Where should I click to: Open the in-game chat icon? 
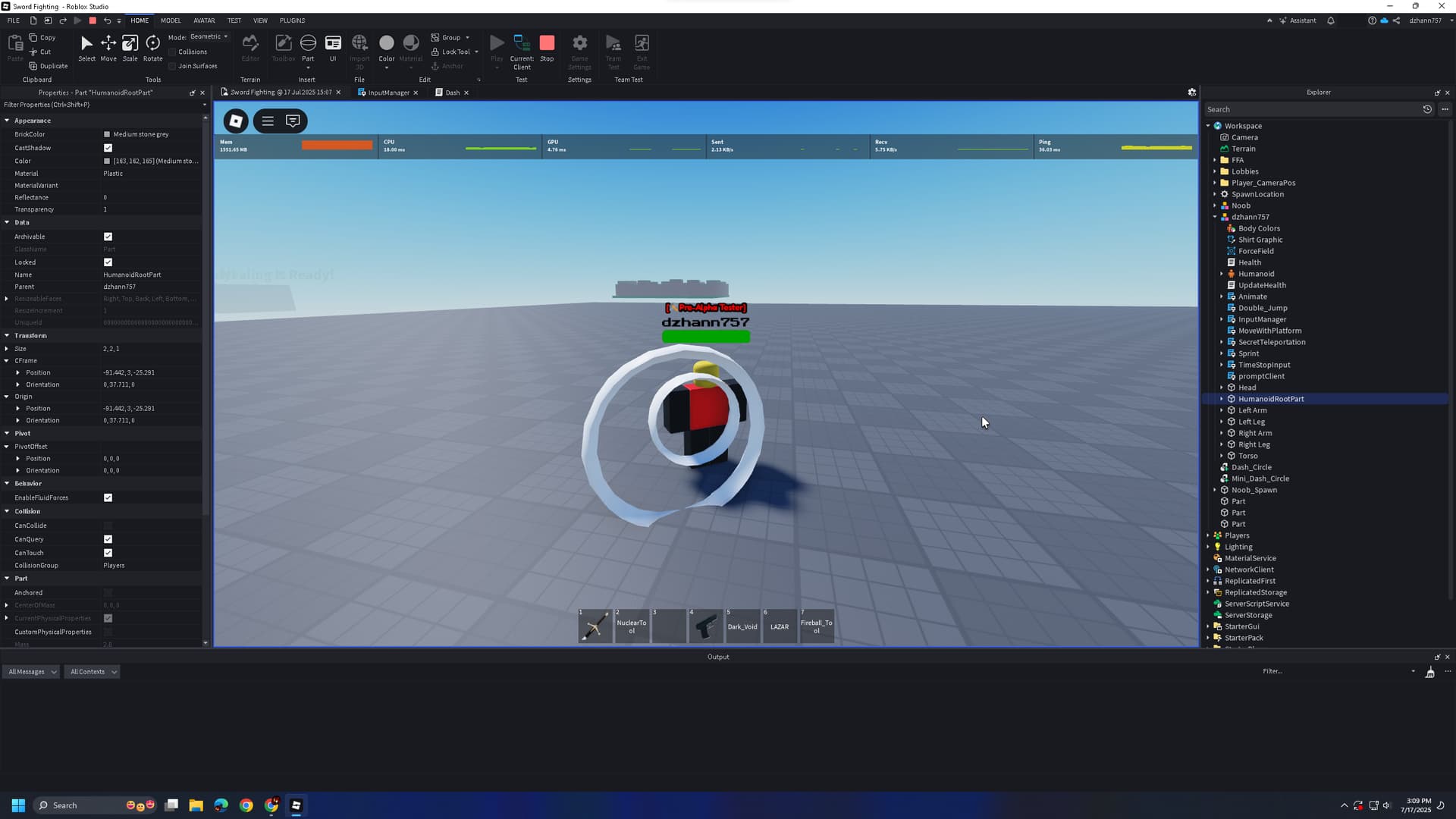click(293, 121)
